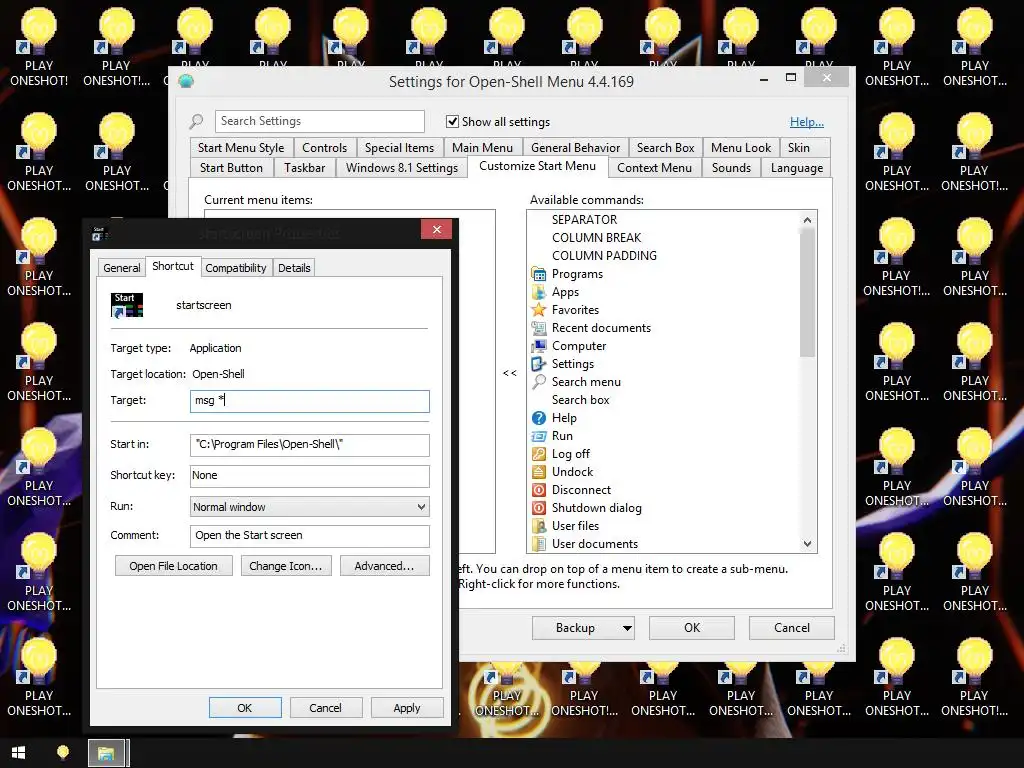
Task: Click the Disconnect red icon
Action: [x=539, y=490]
